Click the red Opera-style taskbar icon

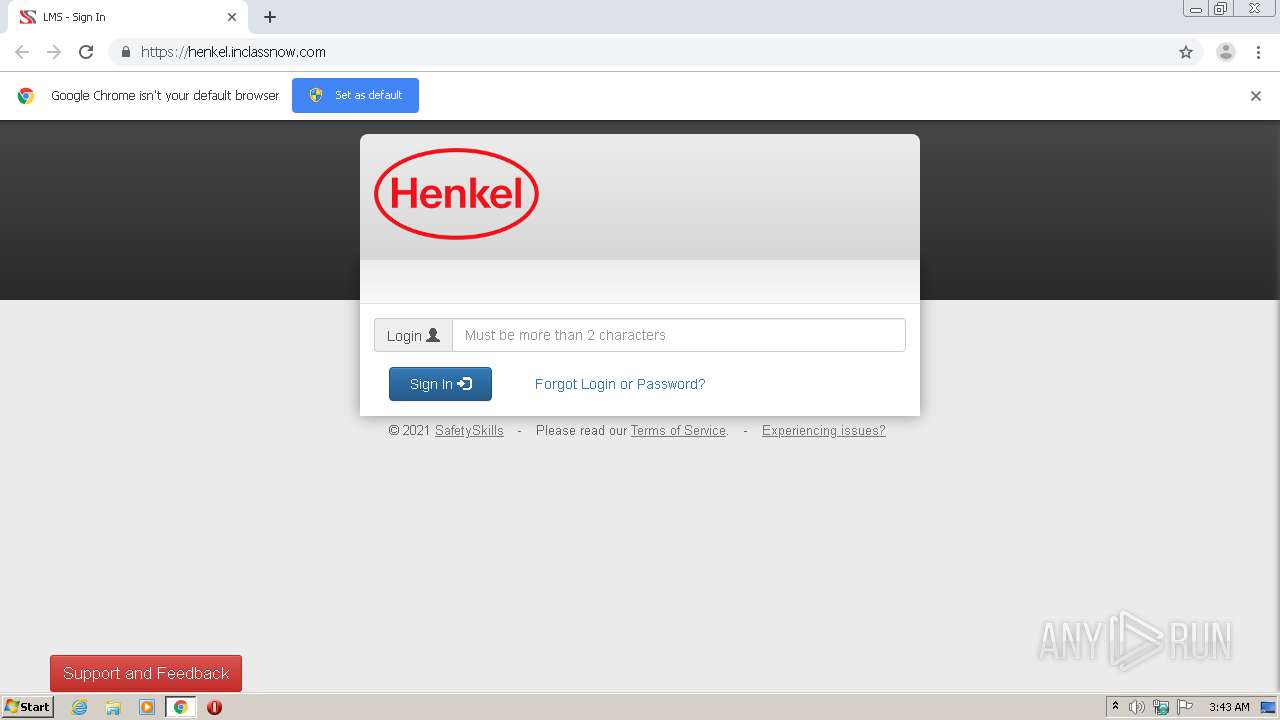tap(214, 707)
